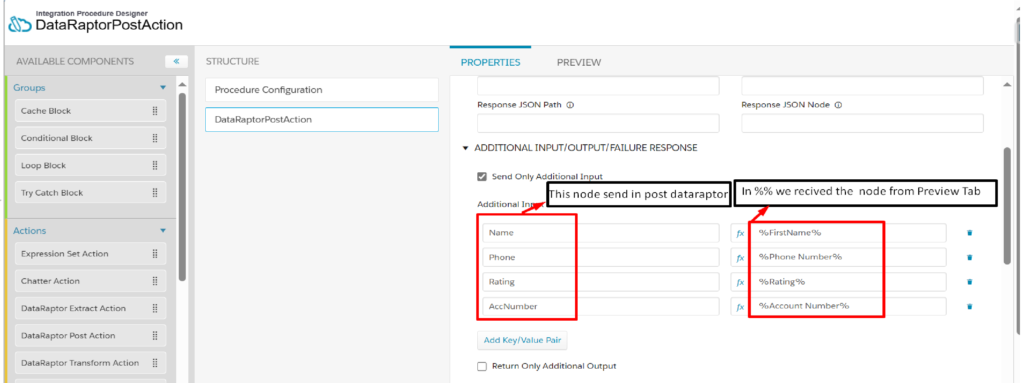Click the STRUCTURE heading text

click(x=232, y=61)
